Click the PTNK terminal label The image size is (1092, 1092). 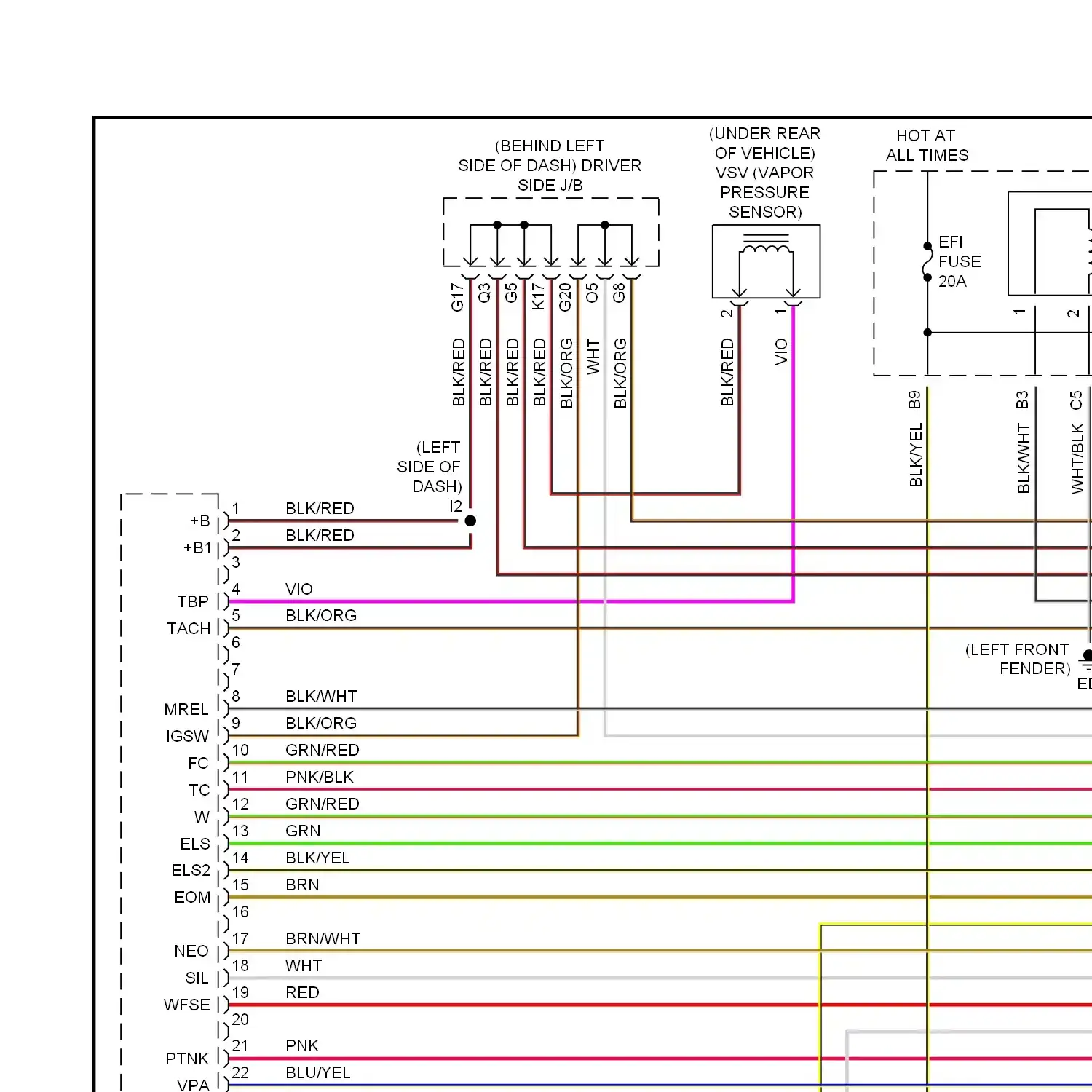187,1059
